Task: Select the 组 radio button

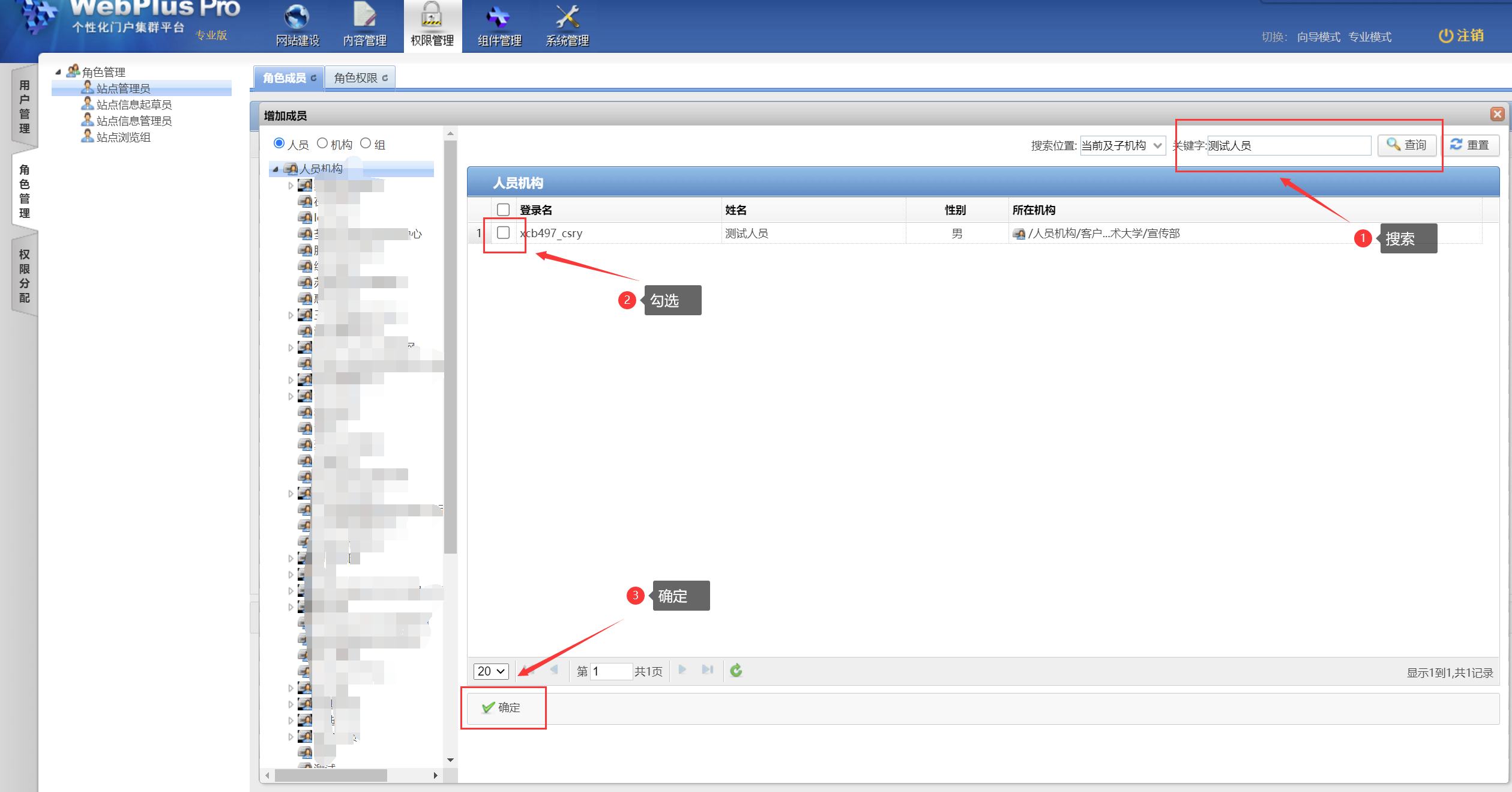Action: (x=366, y=144)
